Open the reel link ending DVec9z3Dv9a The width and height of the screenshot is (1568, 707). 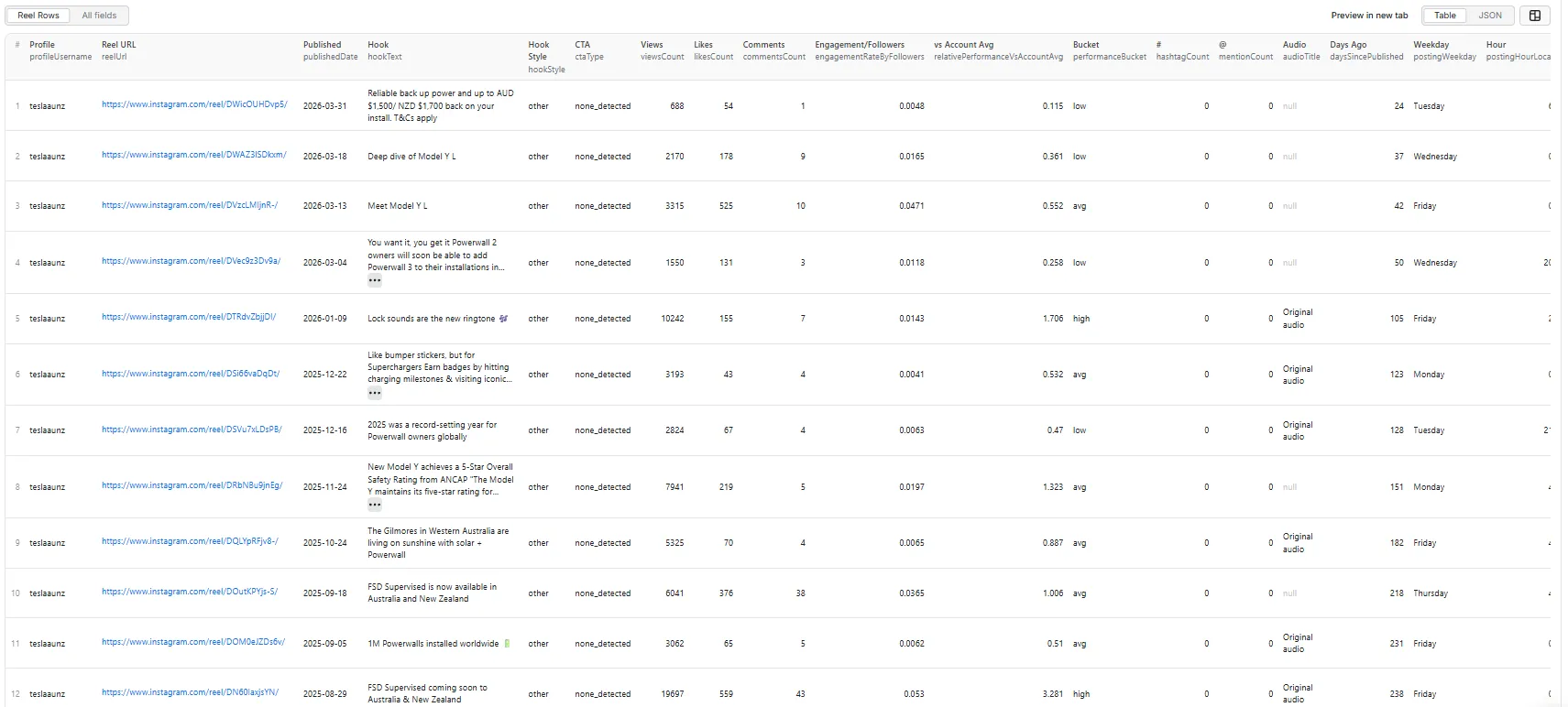pos(192,261)
